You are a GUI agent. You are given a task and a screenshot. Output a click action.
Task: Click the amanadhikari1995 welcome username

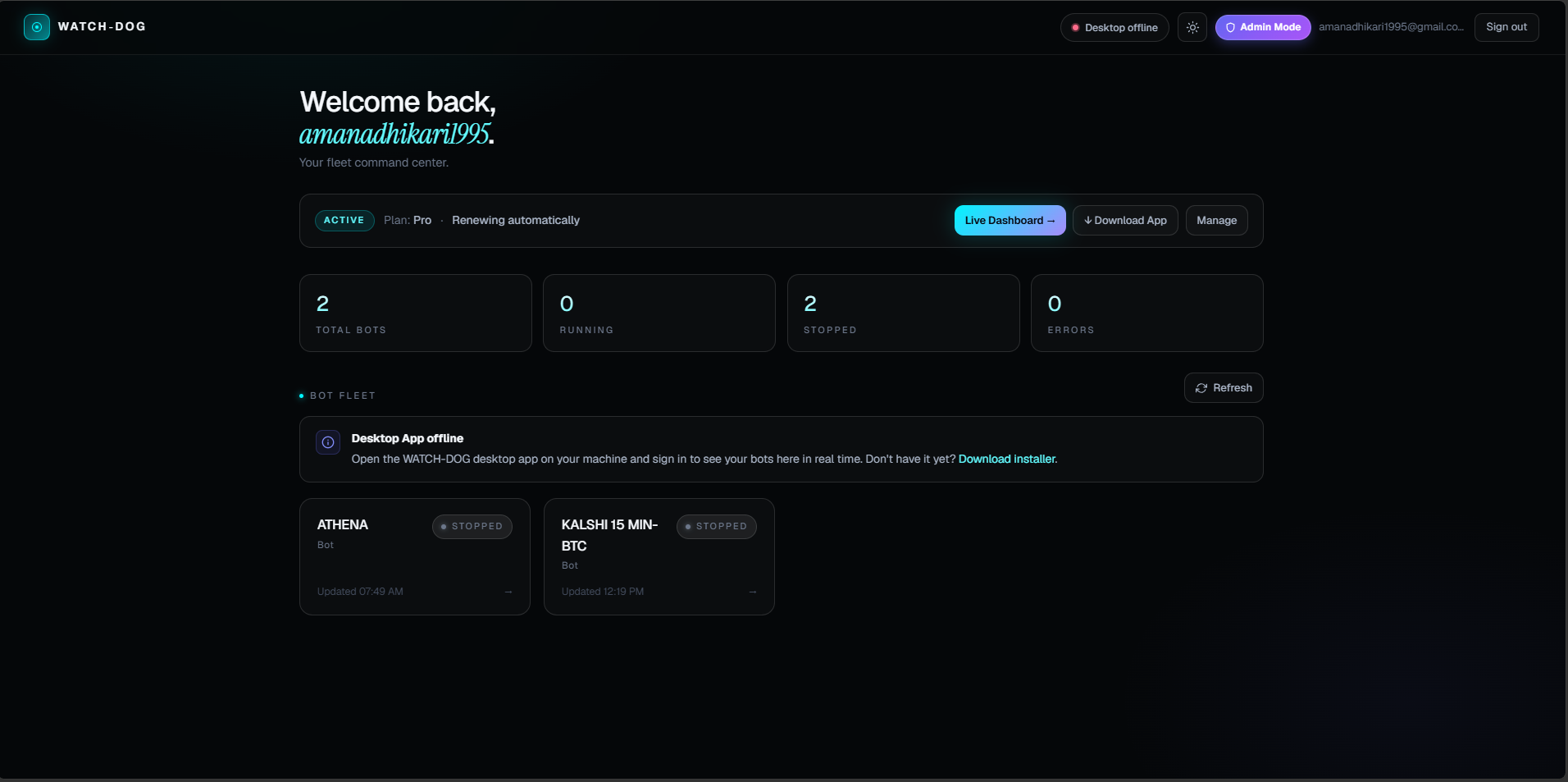tap(394, 134)
